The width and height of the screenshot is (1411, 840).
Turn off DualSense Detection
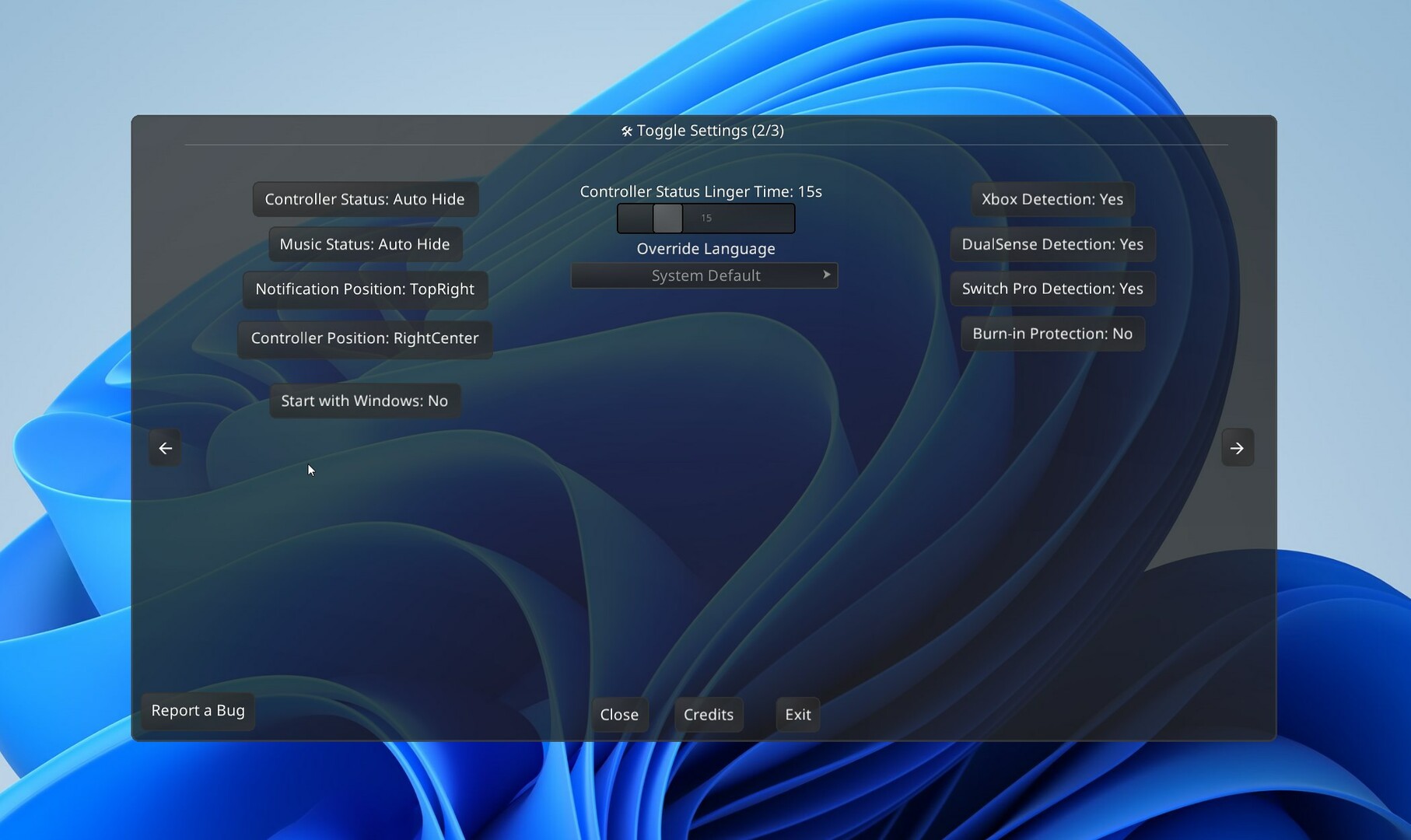[x=1052, y=243]
